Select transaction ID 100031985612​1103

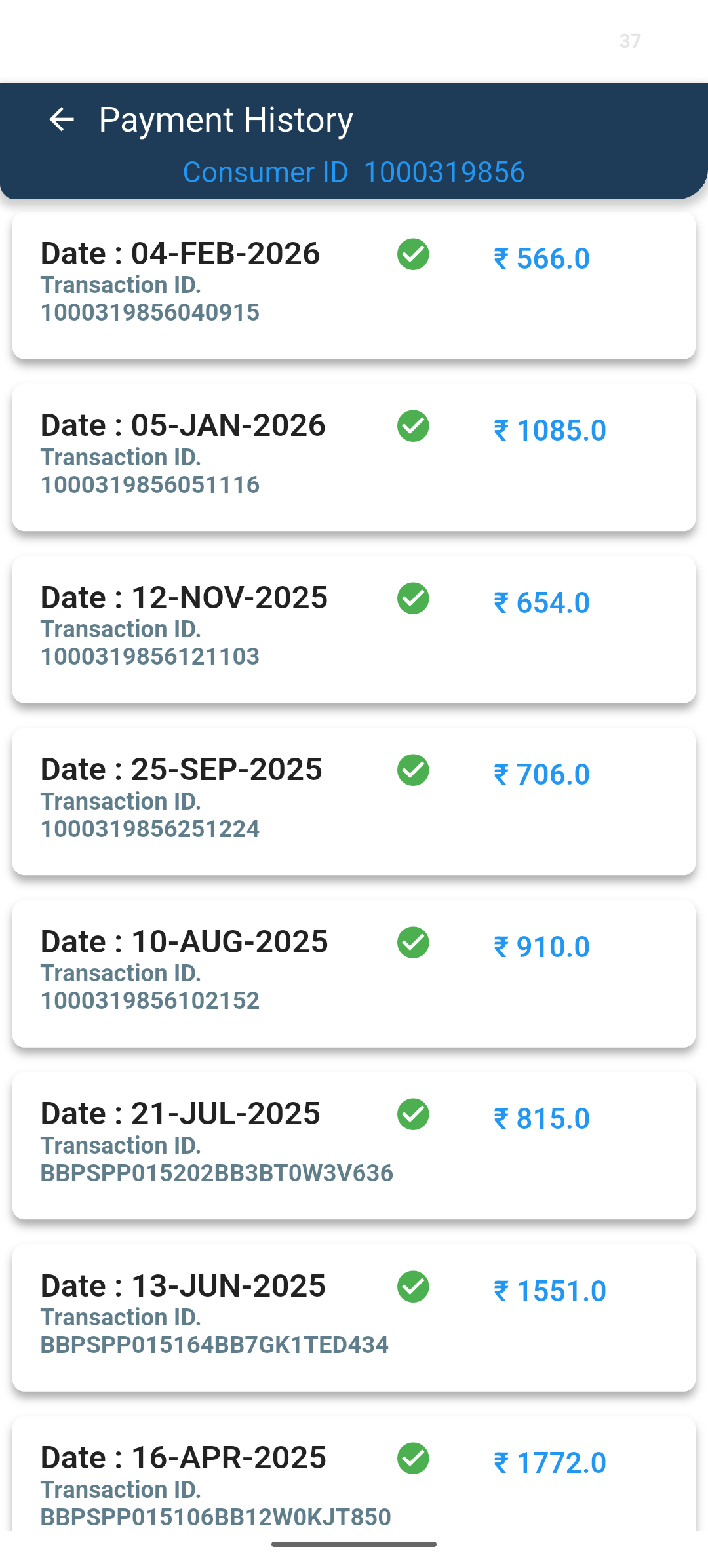150,657
